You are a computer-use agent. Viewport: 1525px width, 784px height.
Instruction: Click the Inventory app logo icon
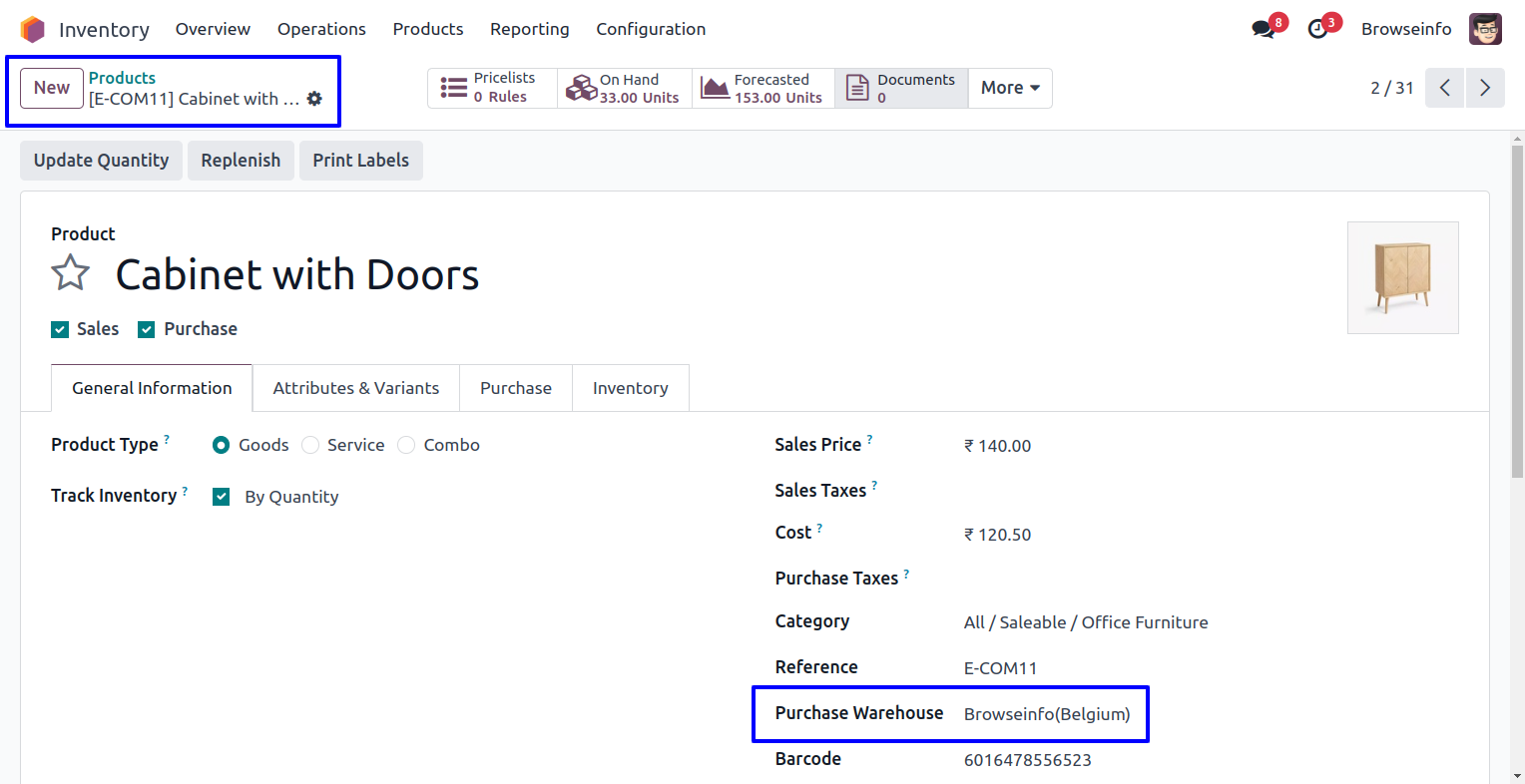point(33,30)
